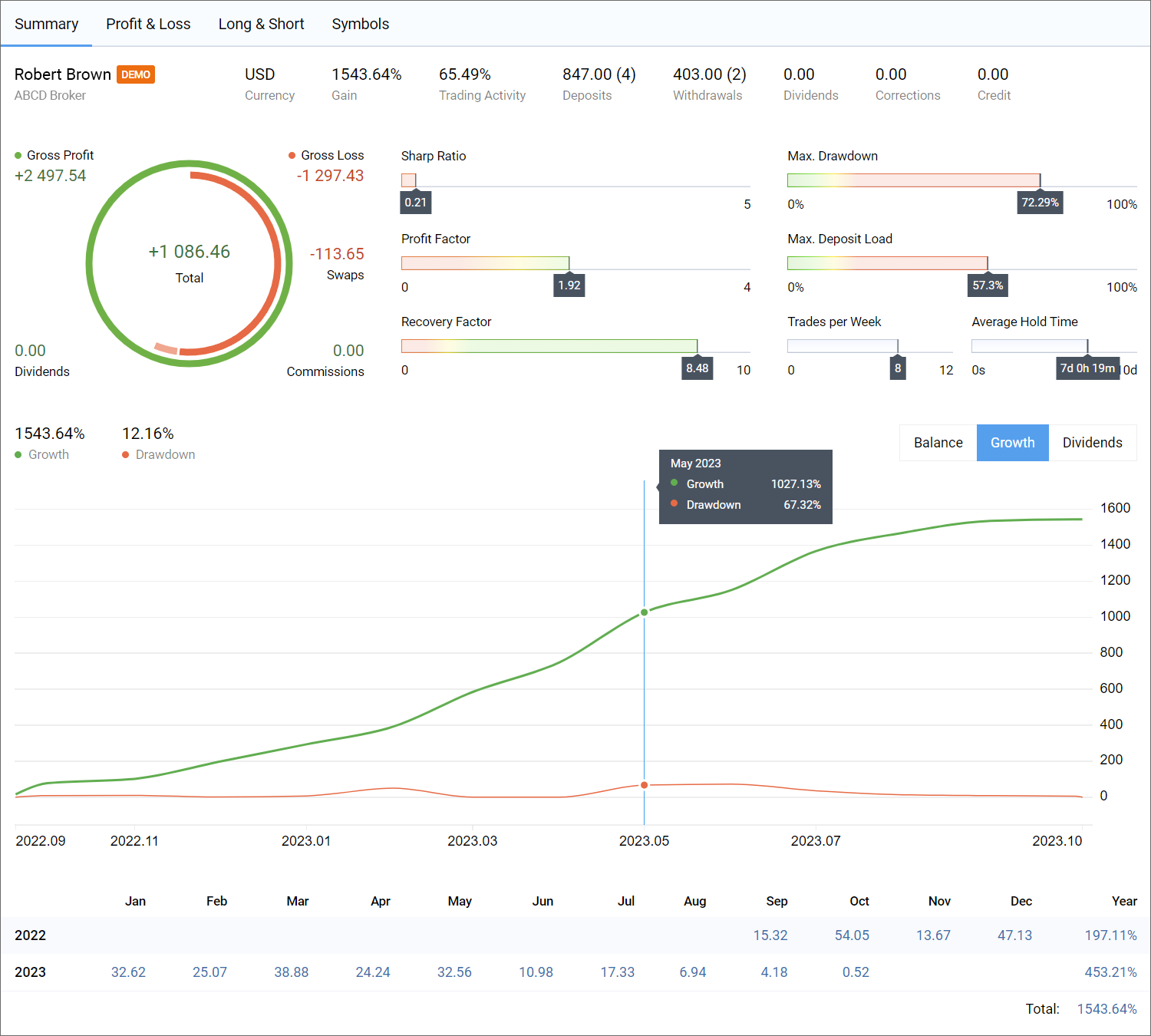Show the Dividends chart view
Viewport: 1151px width, 1036px height.
click(1092, 443)
